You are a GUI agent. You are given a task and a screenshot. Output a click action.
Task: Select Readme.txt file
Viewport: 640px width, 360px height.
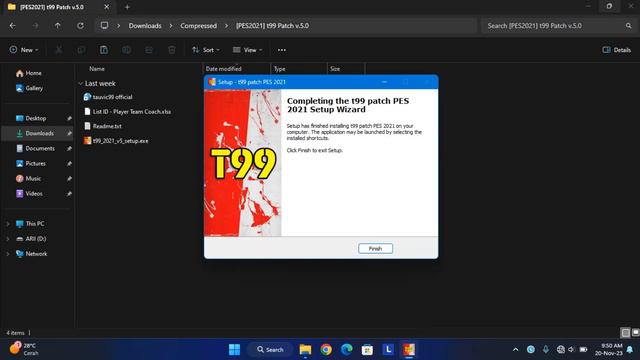coord(103,126)
